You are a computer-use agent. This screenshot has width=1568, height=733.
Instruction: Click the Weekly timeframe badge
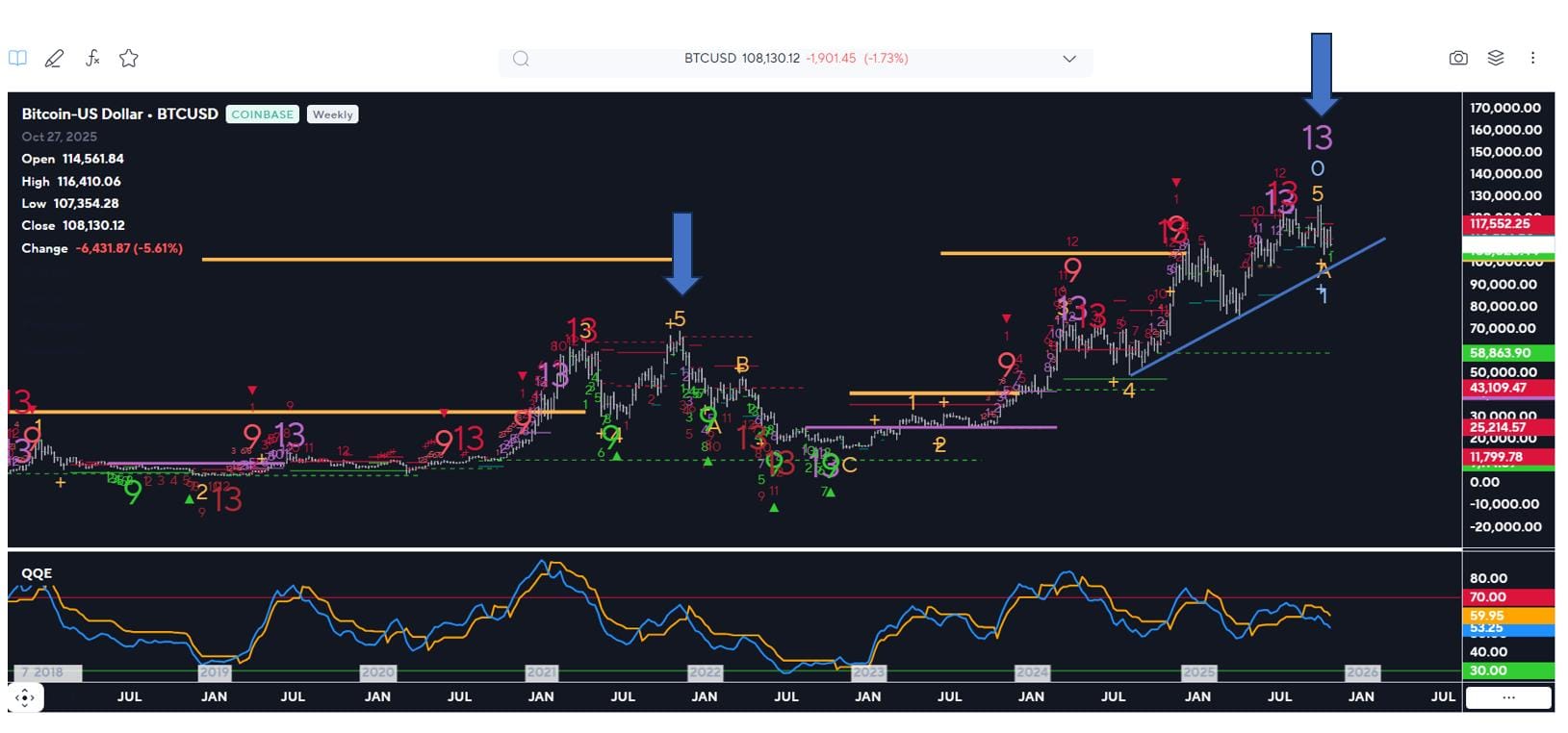pos(332,114)
